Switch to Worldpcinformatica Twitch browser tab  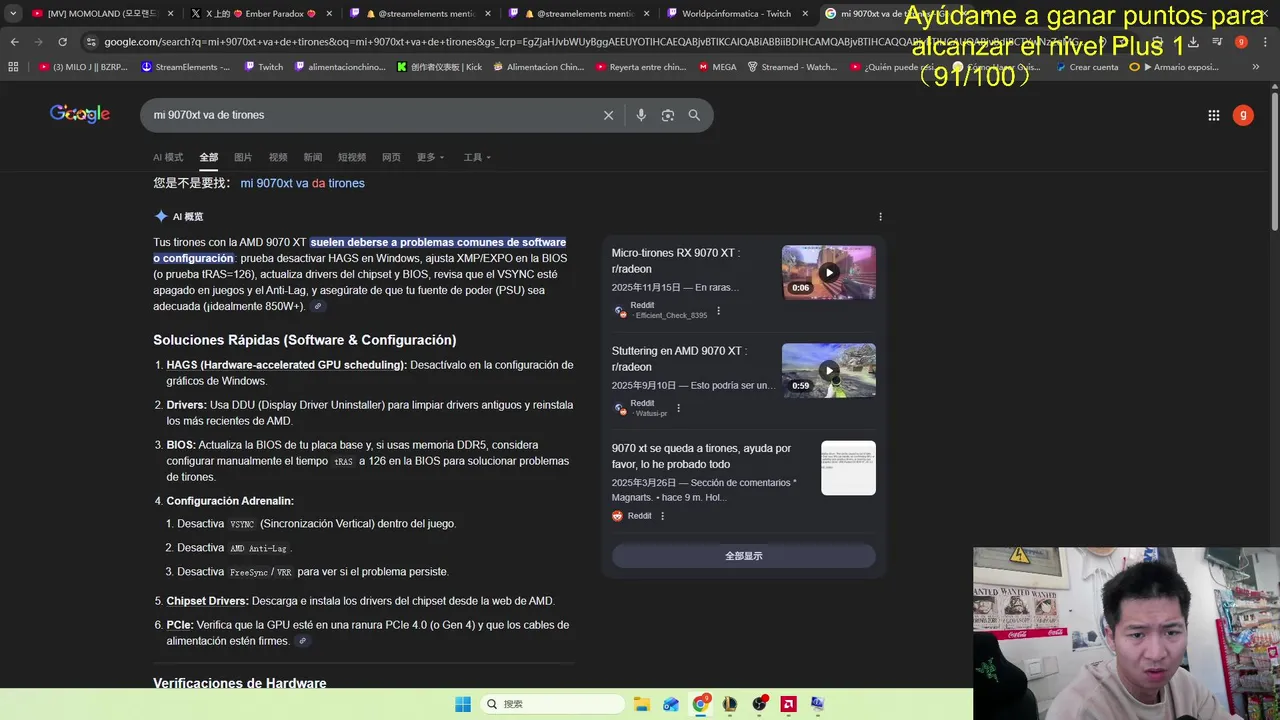pos(736,14)
